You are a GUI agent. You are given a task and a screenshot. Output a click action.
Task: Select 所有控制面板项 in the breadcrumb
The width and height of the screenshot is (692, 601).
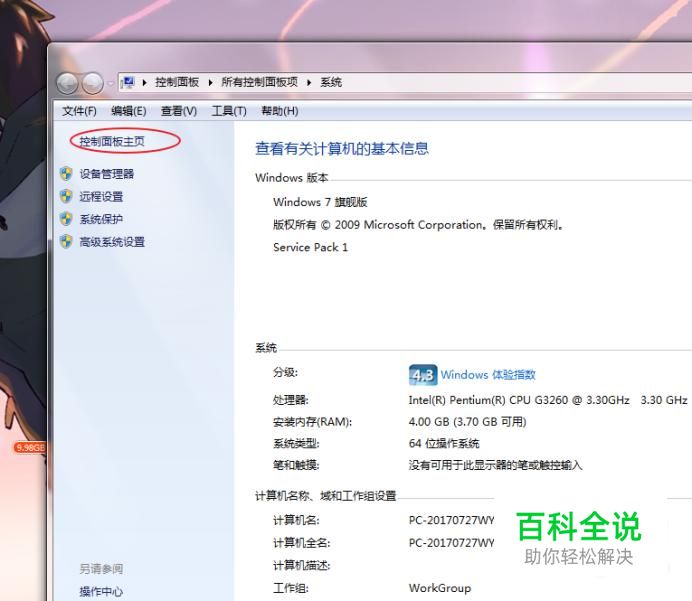click(x=260, y=82)
